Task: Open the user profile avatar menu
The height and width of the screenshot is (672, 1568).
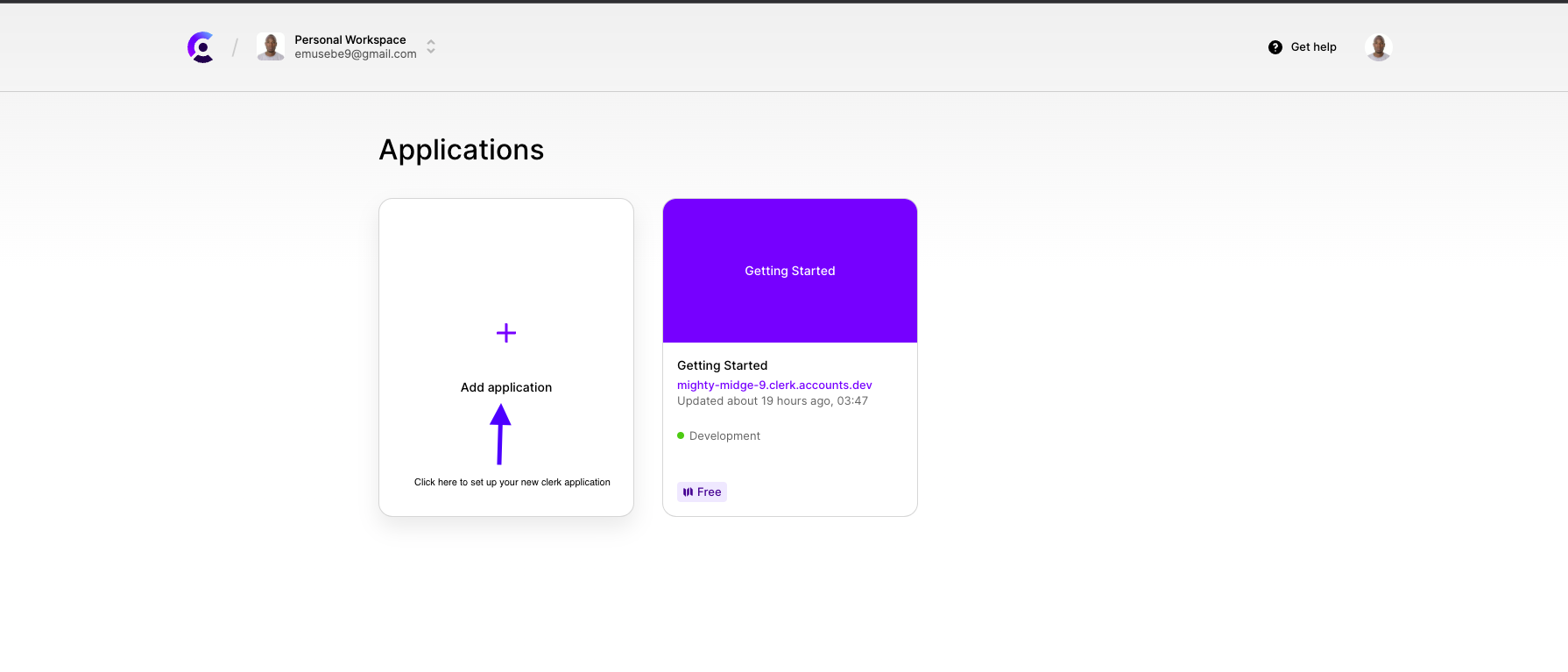Action: click(x=1379, y=47)
